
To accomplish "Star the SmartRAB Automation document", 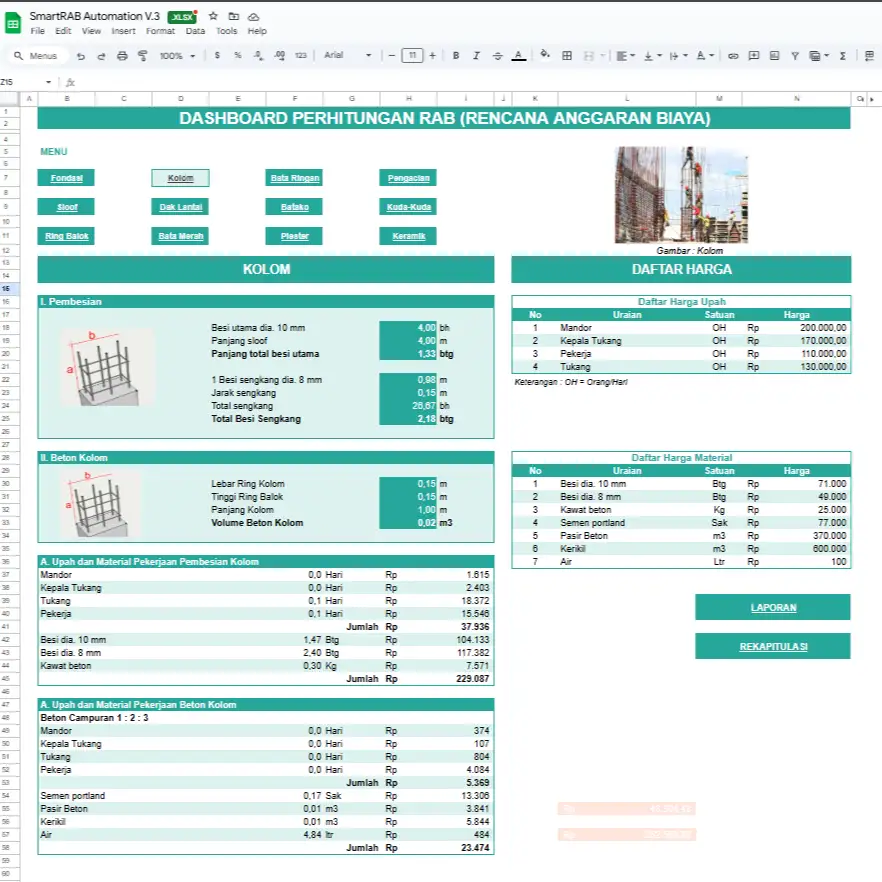I will coord(213,16).
